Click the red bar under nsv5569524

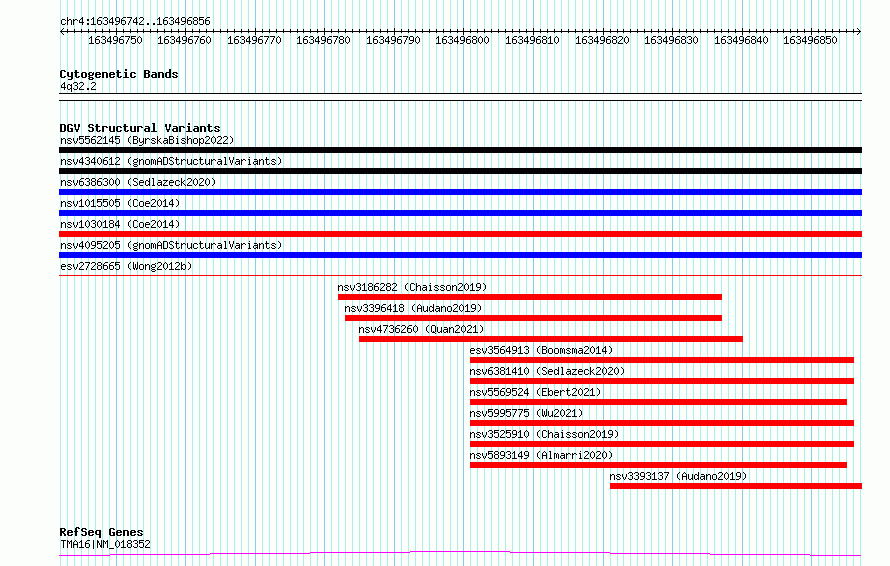(658, 402)
